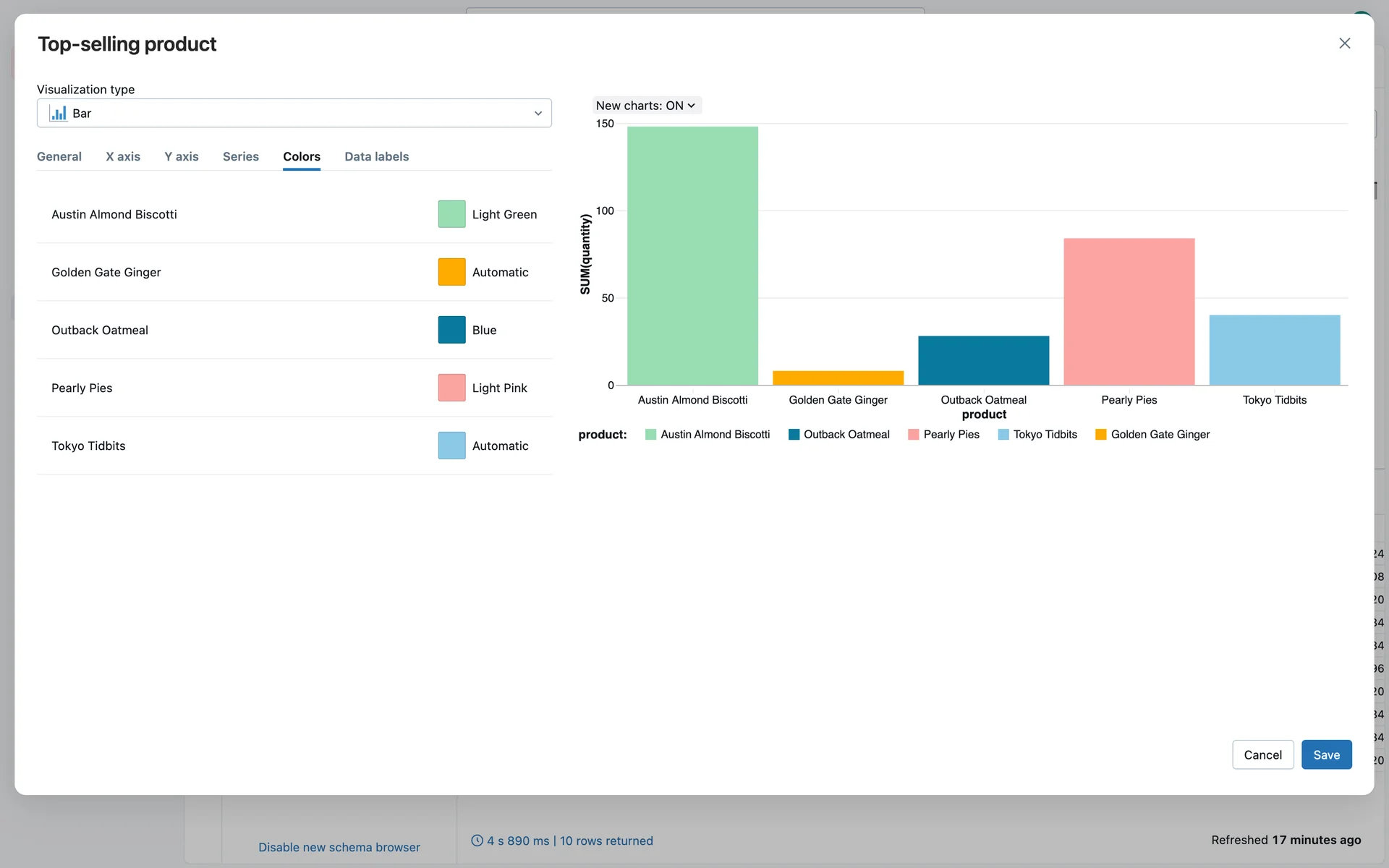Click the Cancel button

(1262, 754)
